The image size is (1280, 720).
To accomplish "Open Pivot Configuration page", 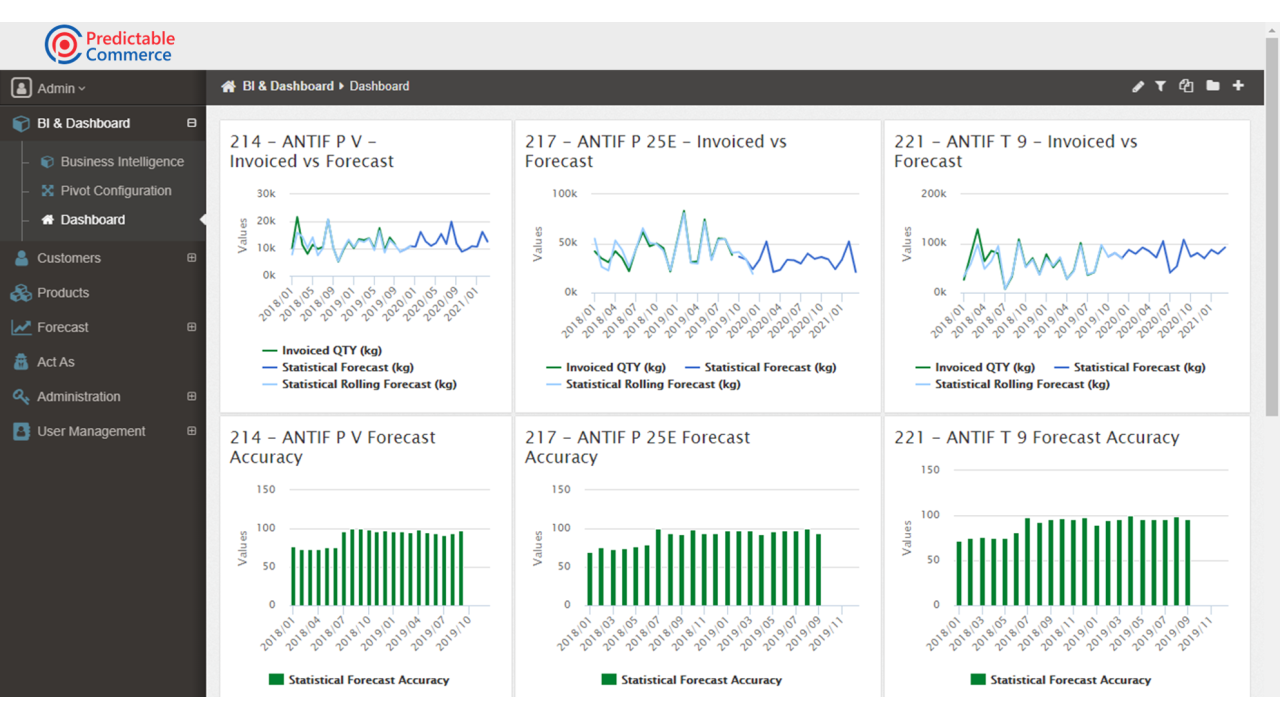I will [116, 190].
